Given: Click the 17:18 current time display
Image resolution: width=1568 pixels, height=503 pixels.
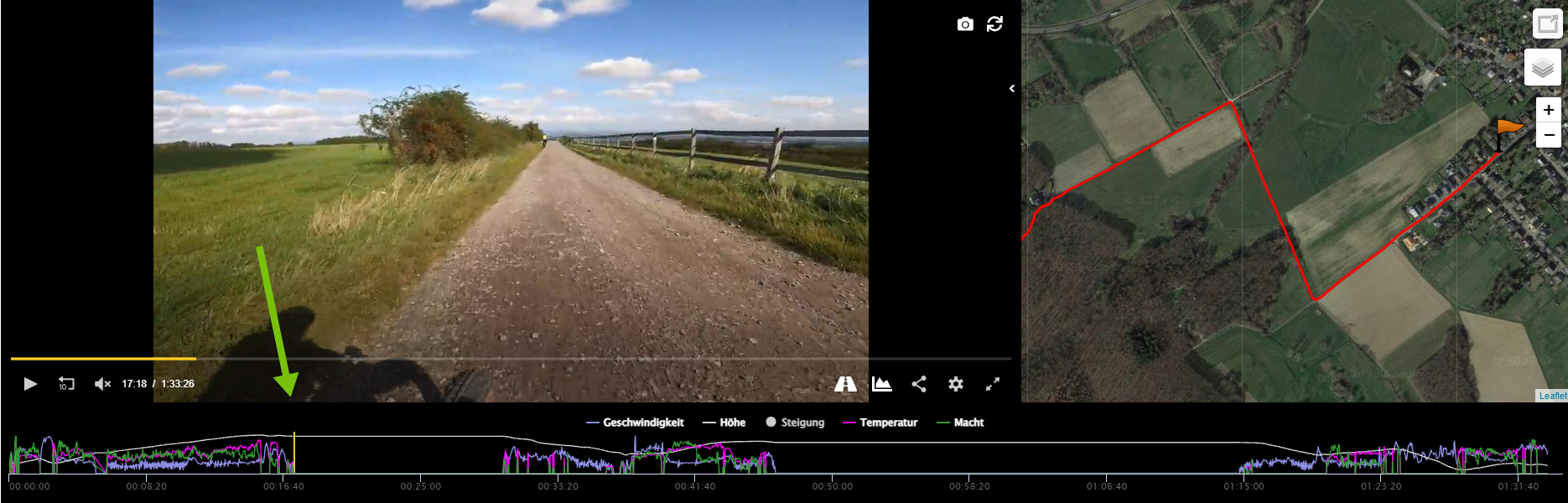Looking at the screenshot, I should pyautogui.click(x=134, y=384).
